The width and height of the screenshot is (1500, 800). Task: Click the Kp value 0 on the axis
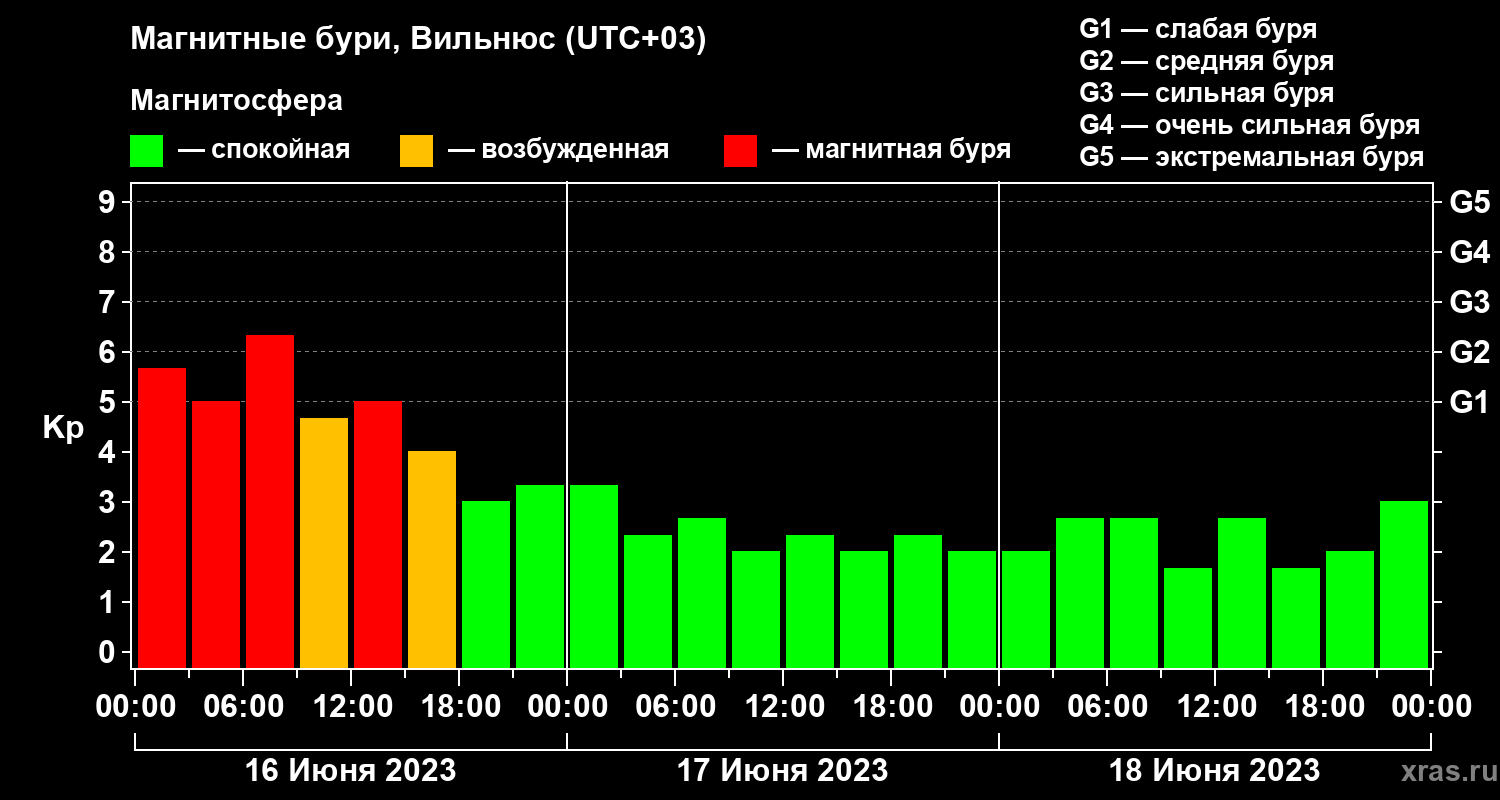(x=109, y=652)
